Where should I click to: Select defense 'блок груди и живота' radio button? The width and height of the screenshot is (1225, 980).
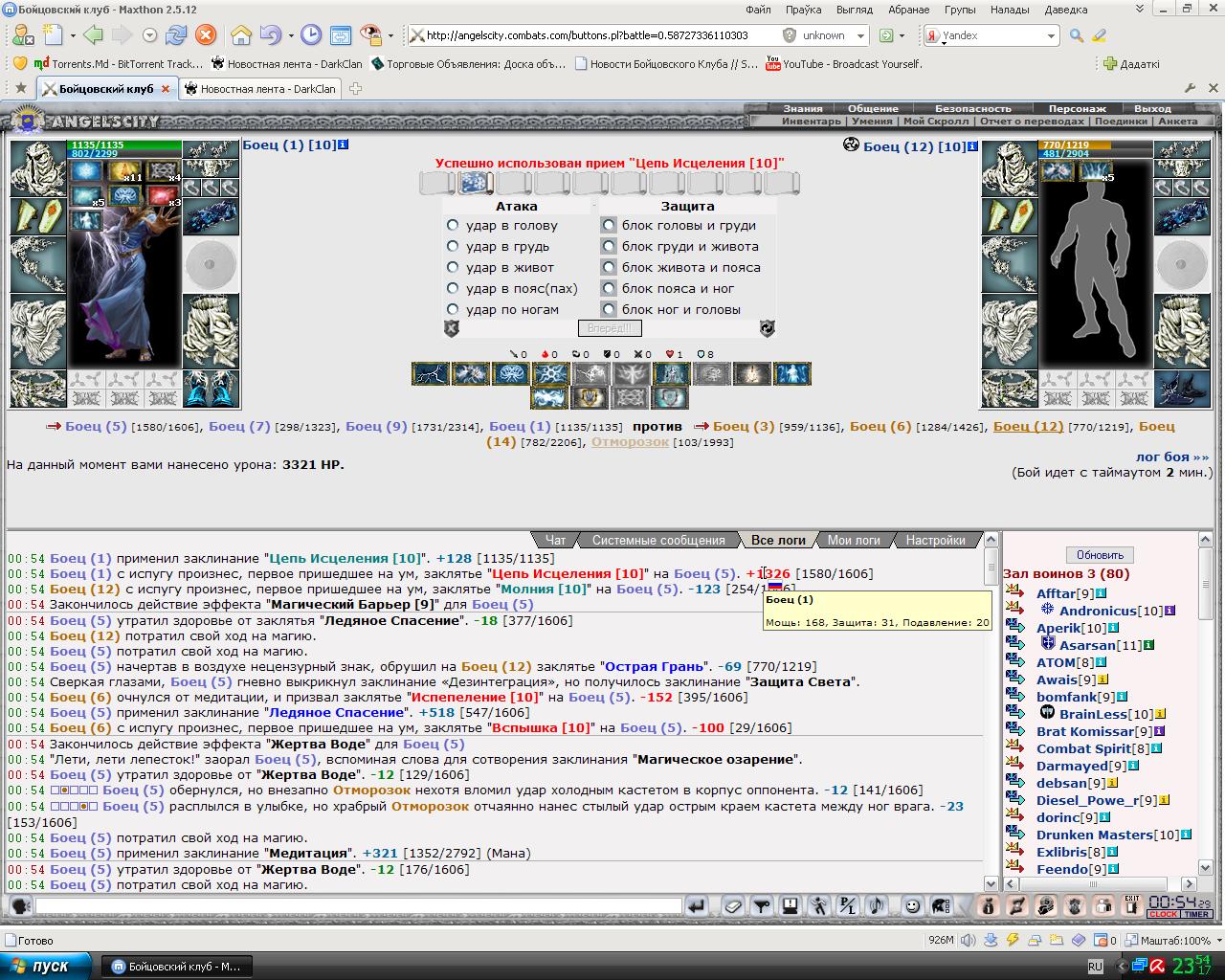click(608, 246)
